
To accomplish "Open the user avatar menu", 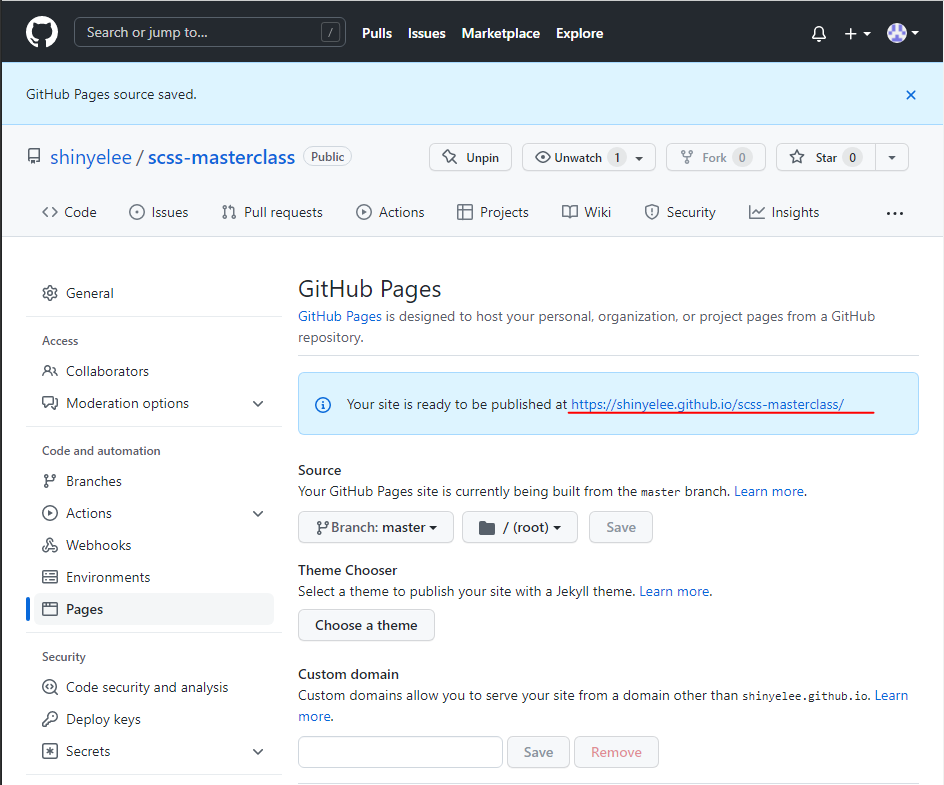I will point(902,33).
